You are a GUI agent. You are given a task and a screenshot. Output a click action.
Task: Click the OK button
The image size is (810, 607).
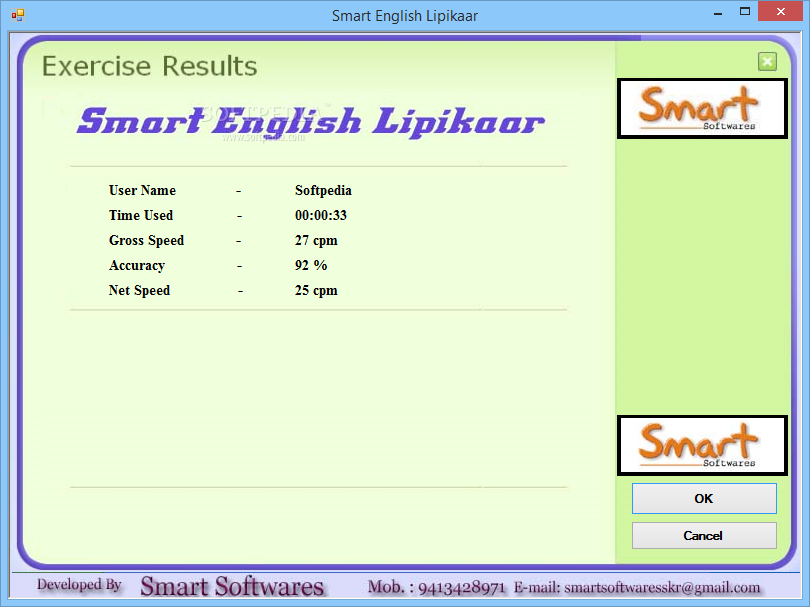(704, 499)
